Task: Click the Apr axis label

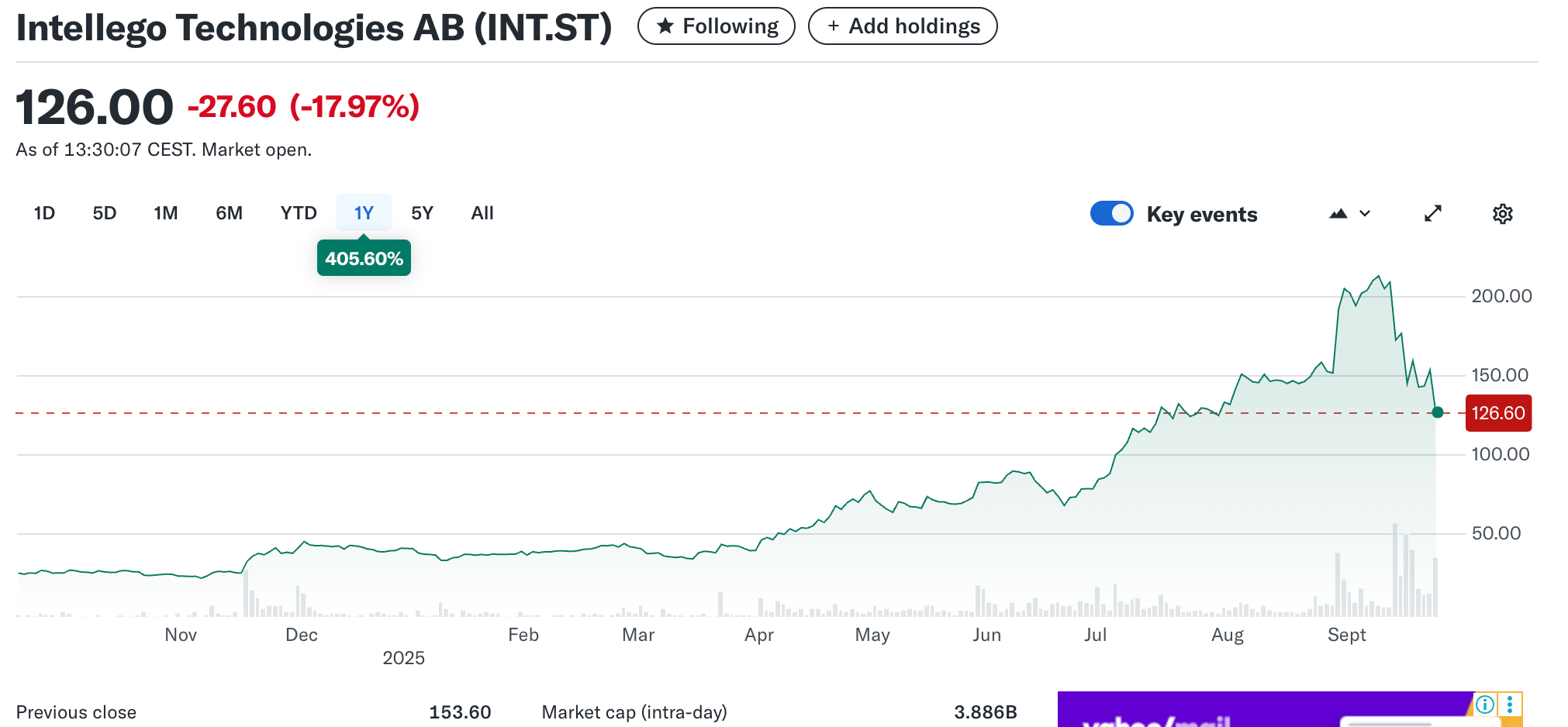Action: 758,636
